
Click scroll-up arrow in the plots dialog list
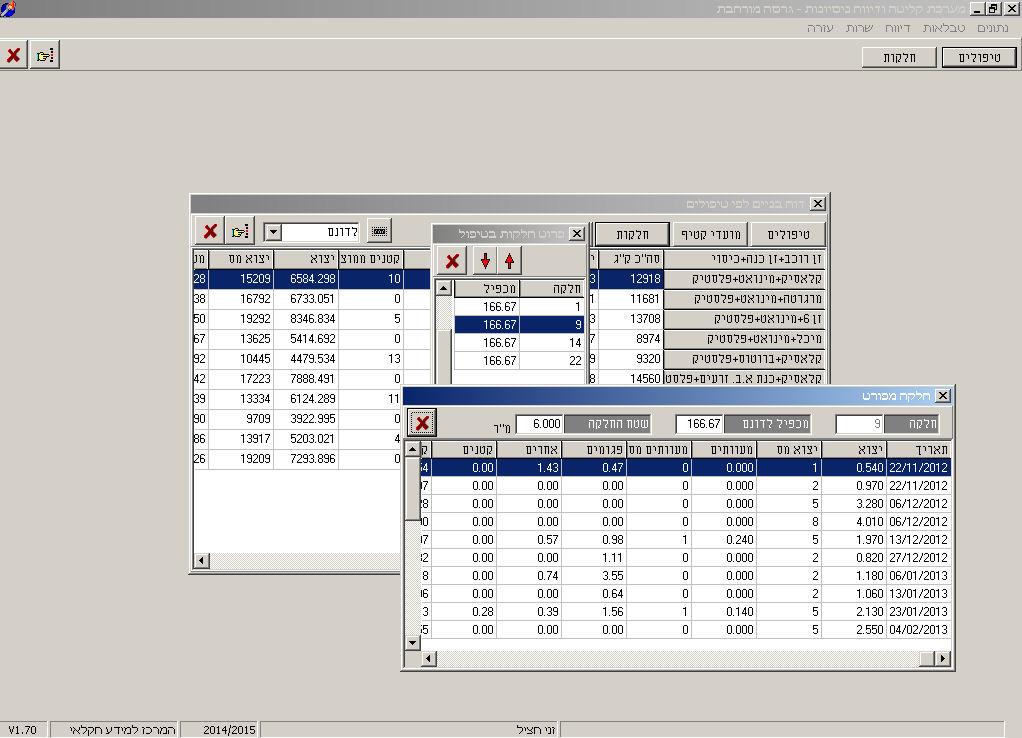click(443, 288)
